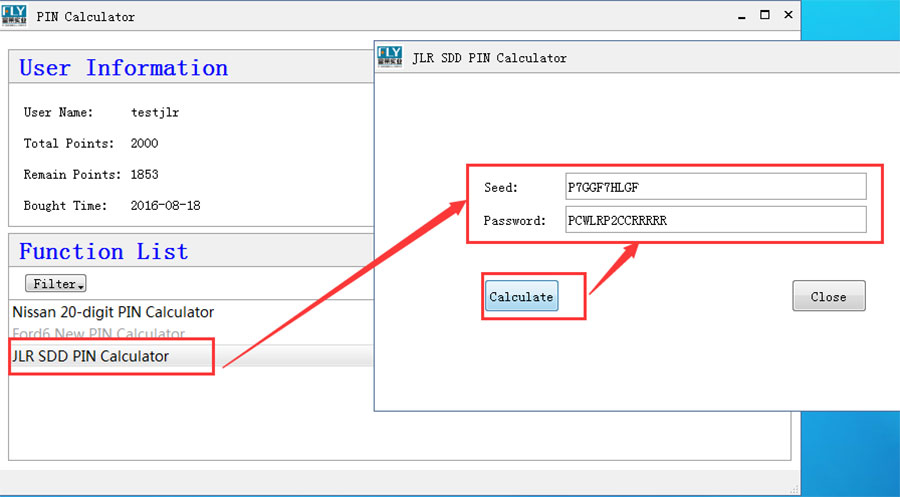Minimize the PIN Calculator window

[x=741, y=15]
